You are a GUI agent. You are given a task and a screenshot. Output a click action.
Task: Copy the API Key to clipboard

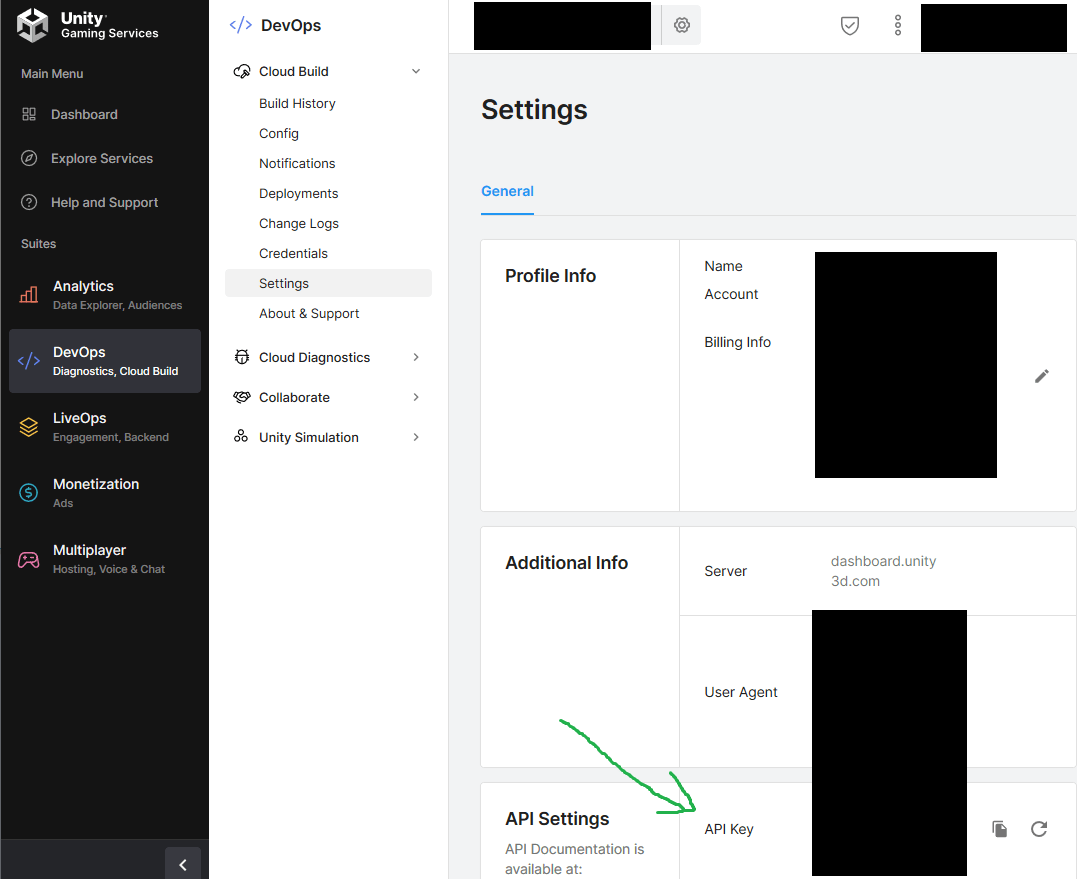999,829
